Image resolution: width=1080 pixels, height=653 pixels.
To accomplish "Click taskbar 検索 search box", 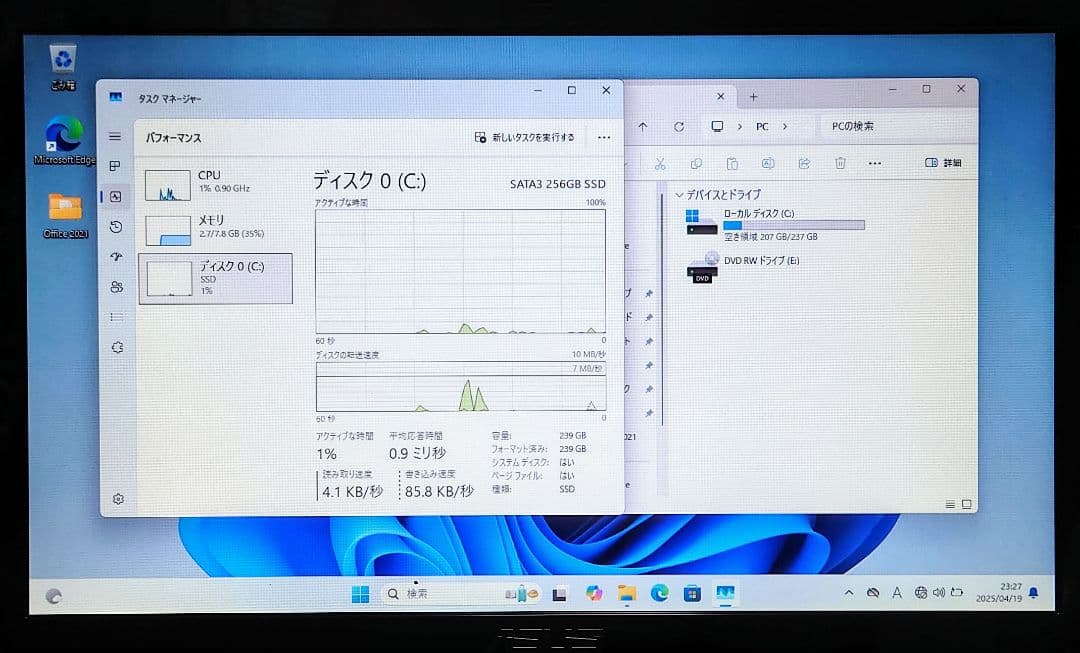I will tap(461, 594).
